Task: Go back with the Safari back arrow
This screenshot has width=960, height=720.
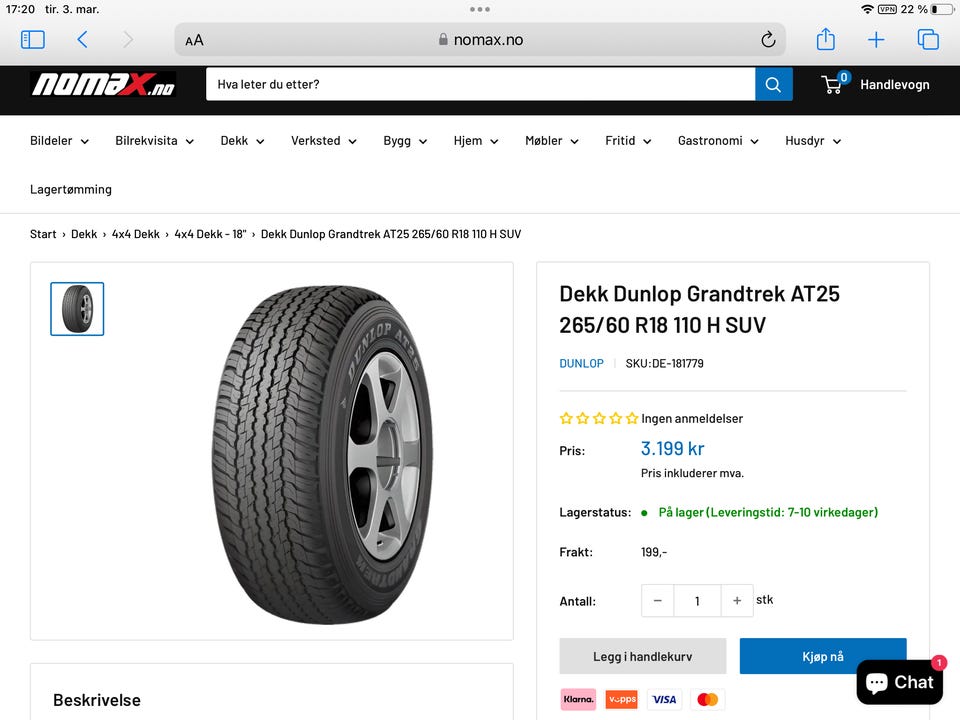Action: coord(83,40)
